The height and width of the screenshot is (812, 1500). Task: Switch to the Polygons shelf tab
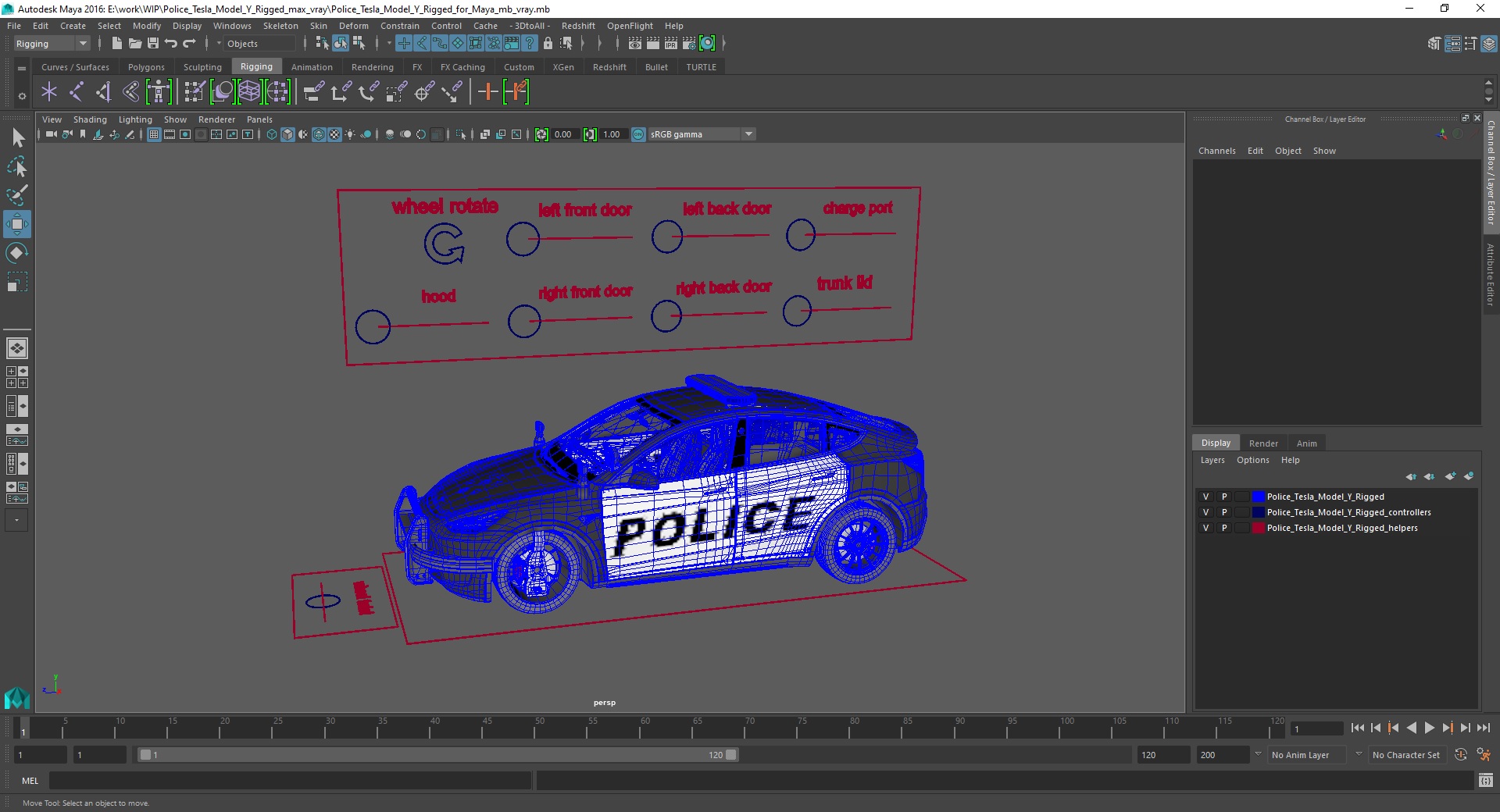click(146, 67)
